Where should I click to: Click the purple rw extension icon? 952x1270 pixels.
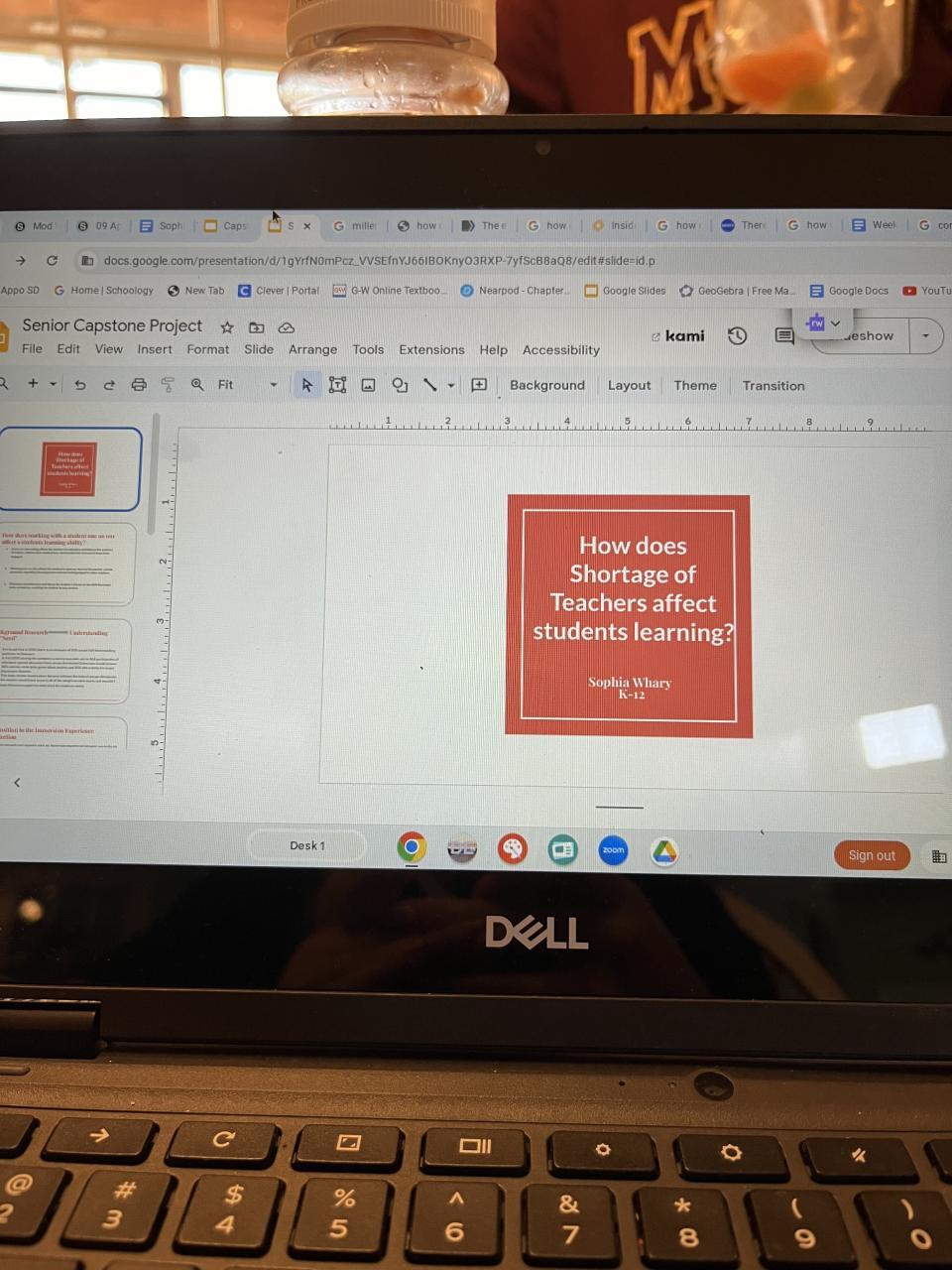point(816,322)
